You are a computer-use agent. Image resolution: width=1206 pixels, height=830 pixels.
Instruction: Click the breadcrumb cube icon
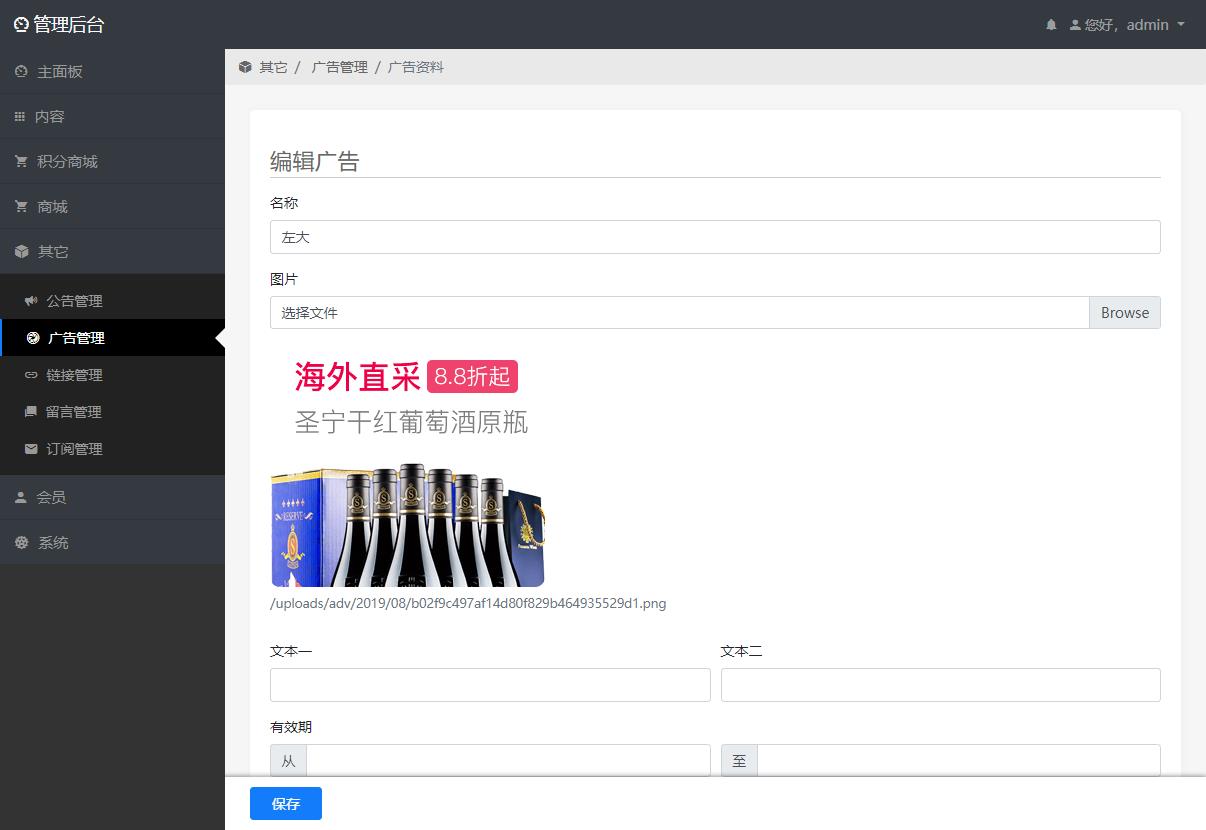(245, 67)
